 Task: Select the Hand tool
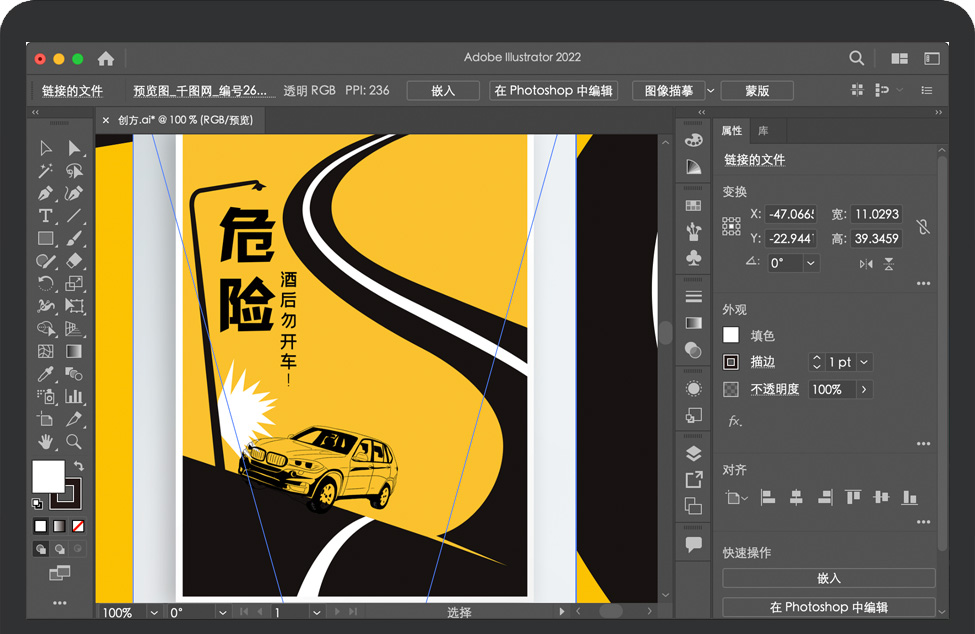tap(45, 441)
